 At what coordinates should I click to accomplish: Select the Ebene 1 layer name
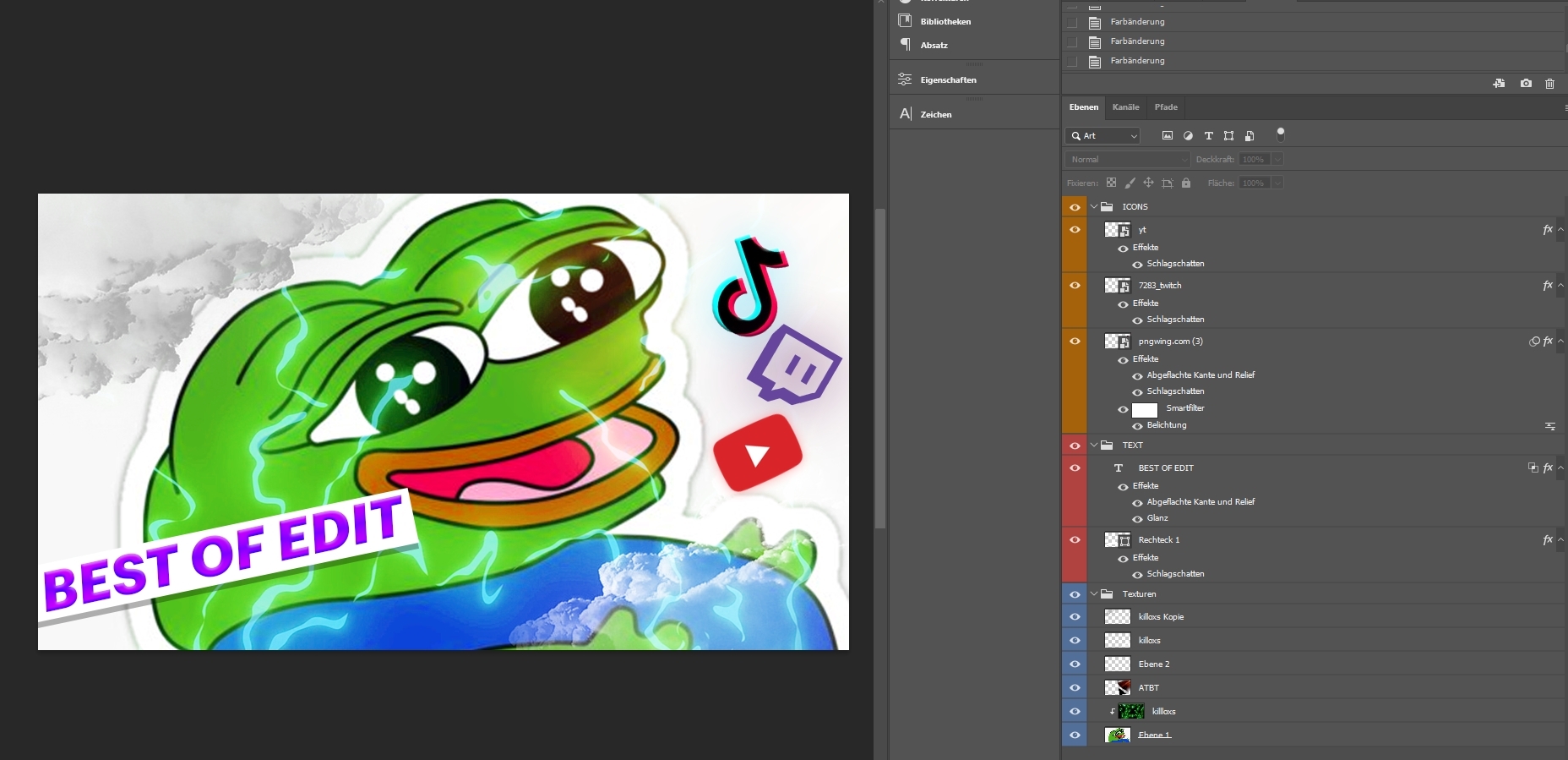point(1154,735)
